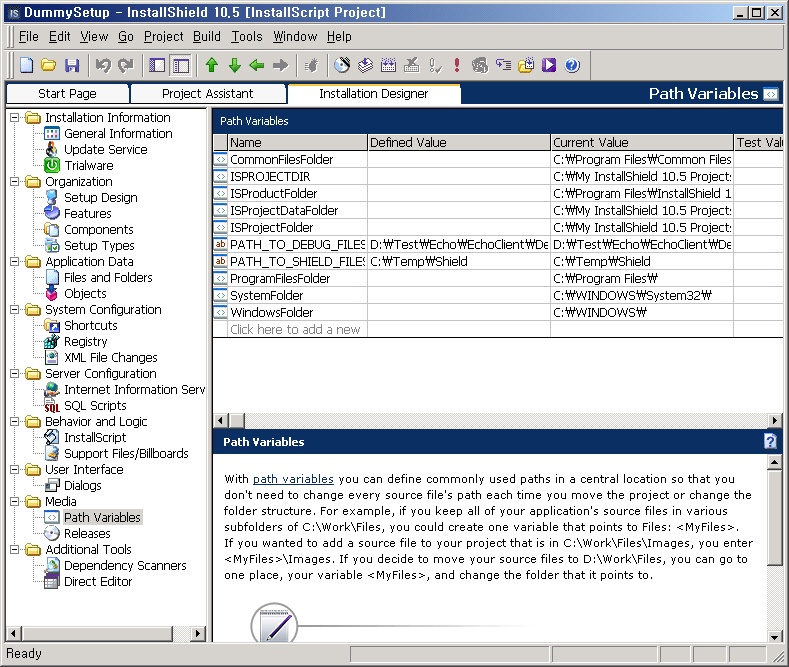Collapse the Behavior and Logic node

[14, 422]
